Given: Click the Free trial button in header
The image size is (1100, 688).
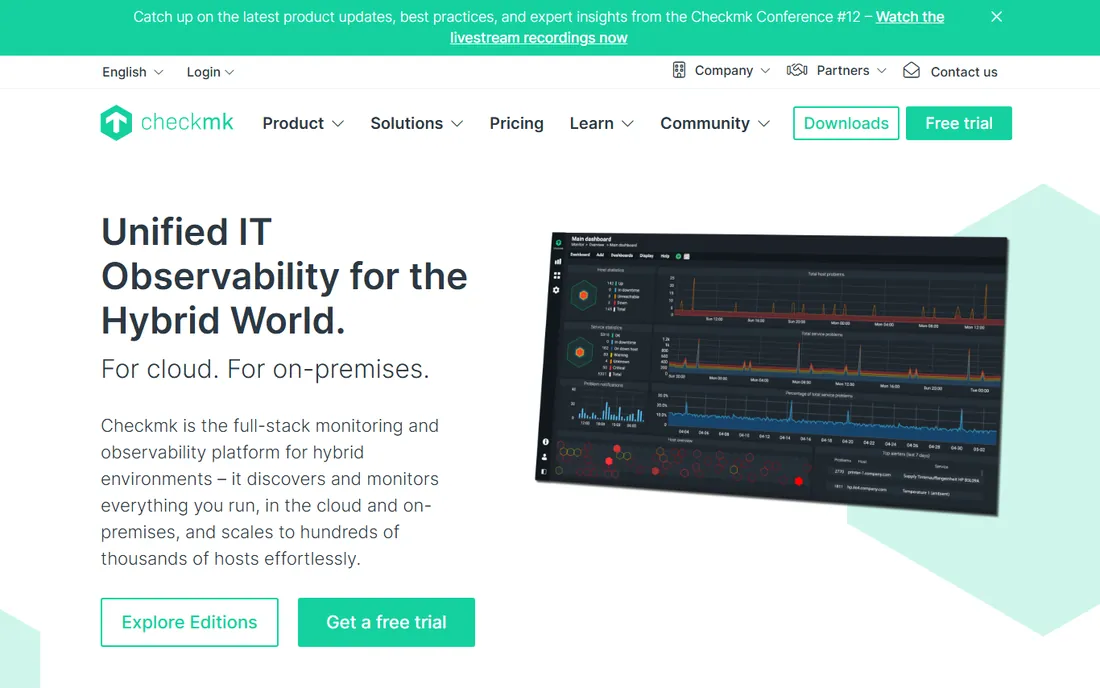Looking at the screenshot, I should (x=958, y=123).
